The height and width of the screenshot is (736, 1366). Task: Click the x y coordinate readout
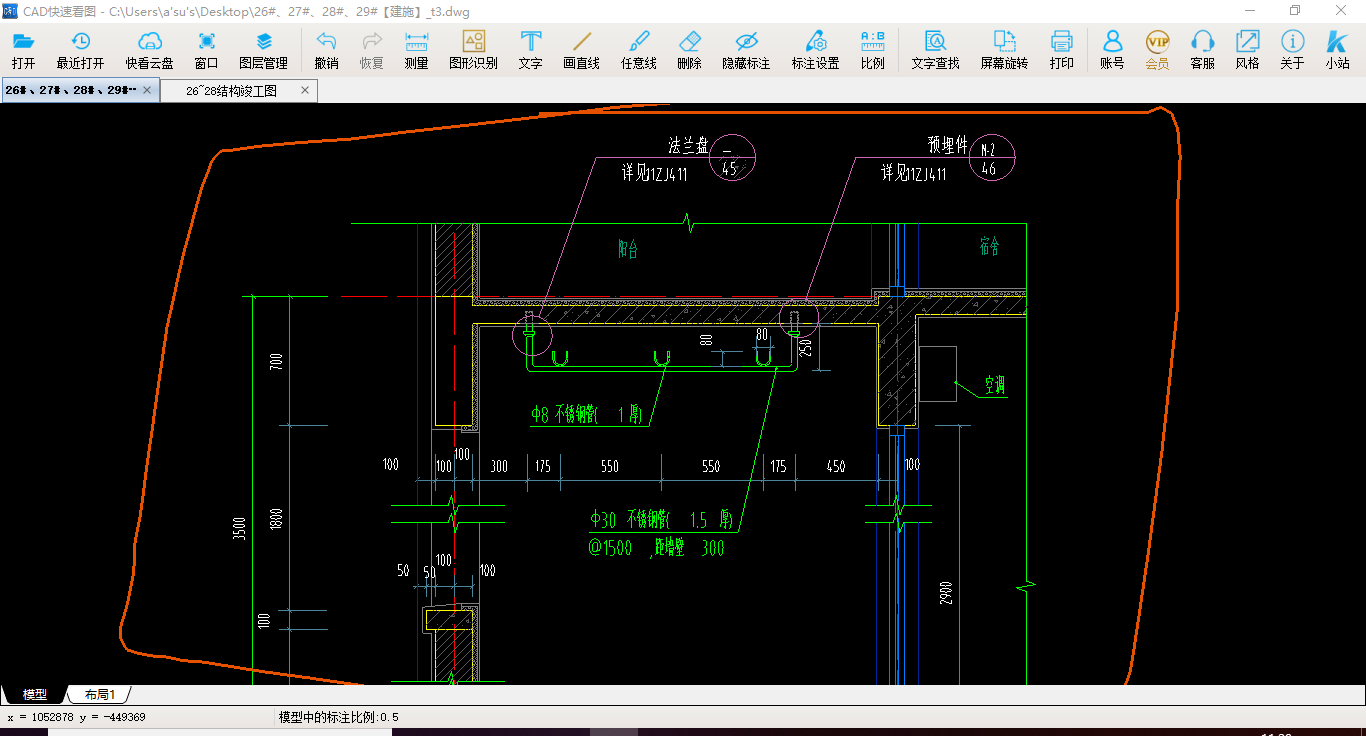tap(76, 717)
